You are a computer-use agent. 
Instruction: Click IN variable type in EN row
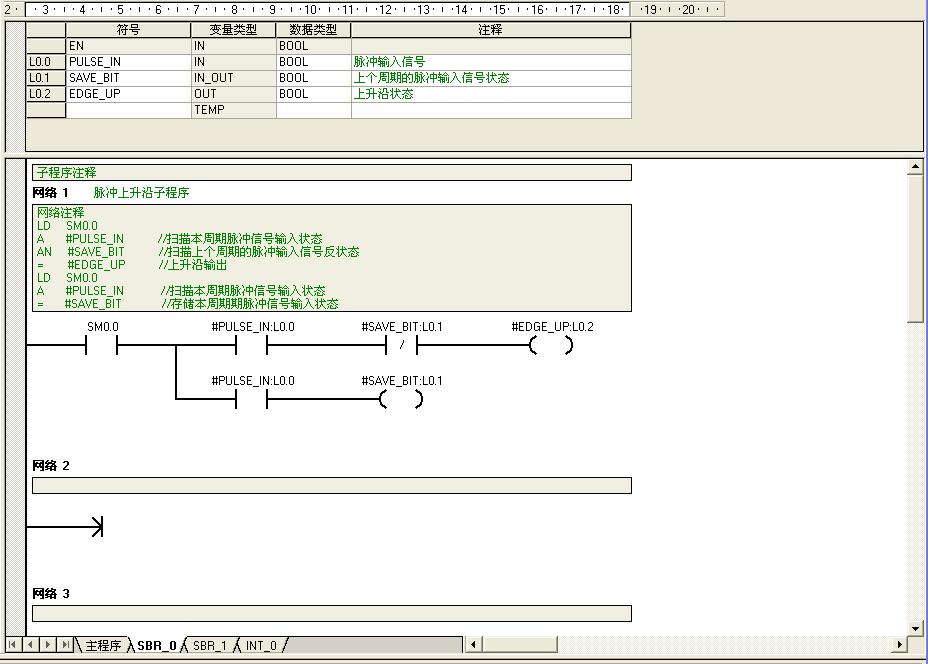tap(233, 46)
